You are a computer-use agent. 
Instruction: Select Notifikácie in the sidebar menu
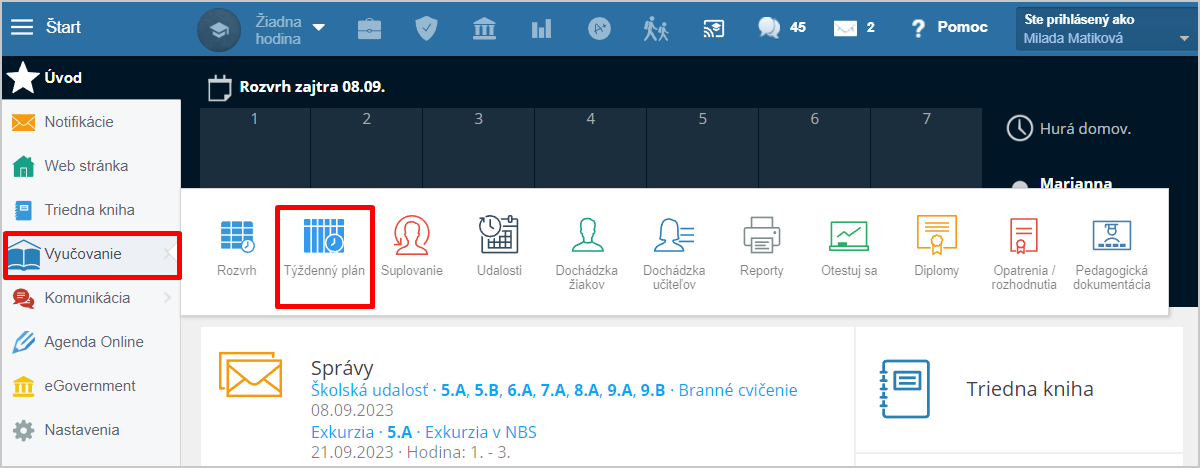[92, 122]
